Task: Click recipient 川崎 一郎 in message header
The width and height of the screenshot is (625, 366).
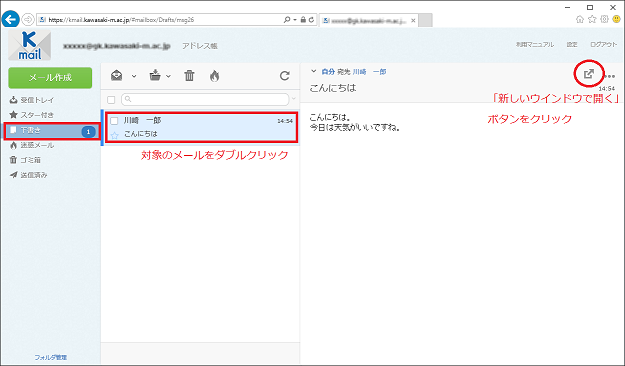Action: (369, 72)
